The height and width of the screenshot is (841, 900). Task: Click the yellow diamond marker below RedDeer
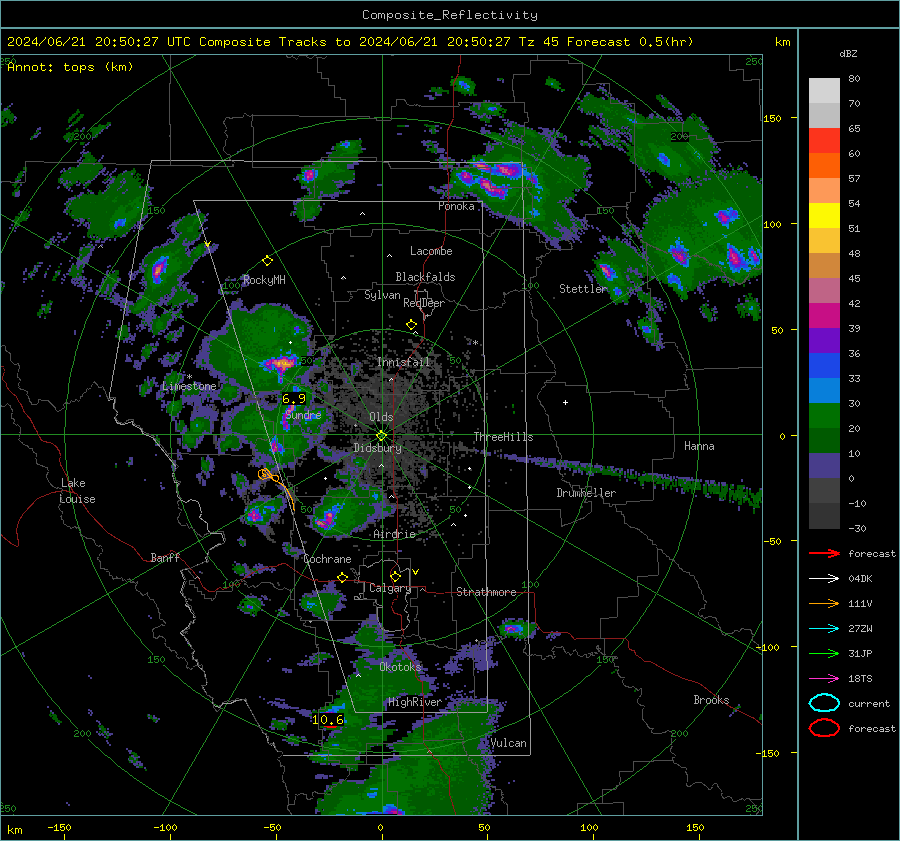pyautogui.click(x=411, y=325)
